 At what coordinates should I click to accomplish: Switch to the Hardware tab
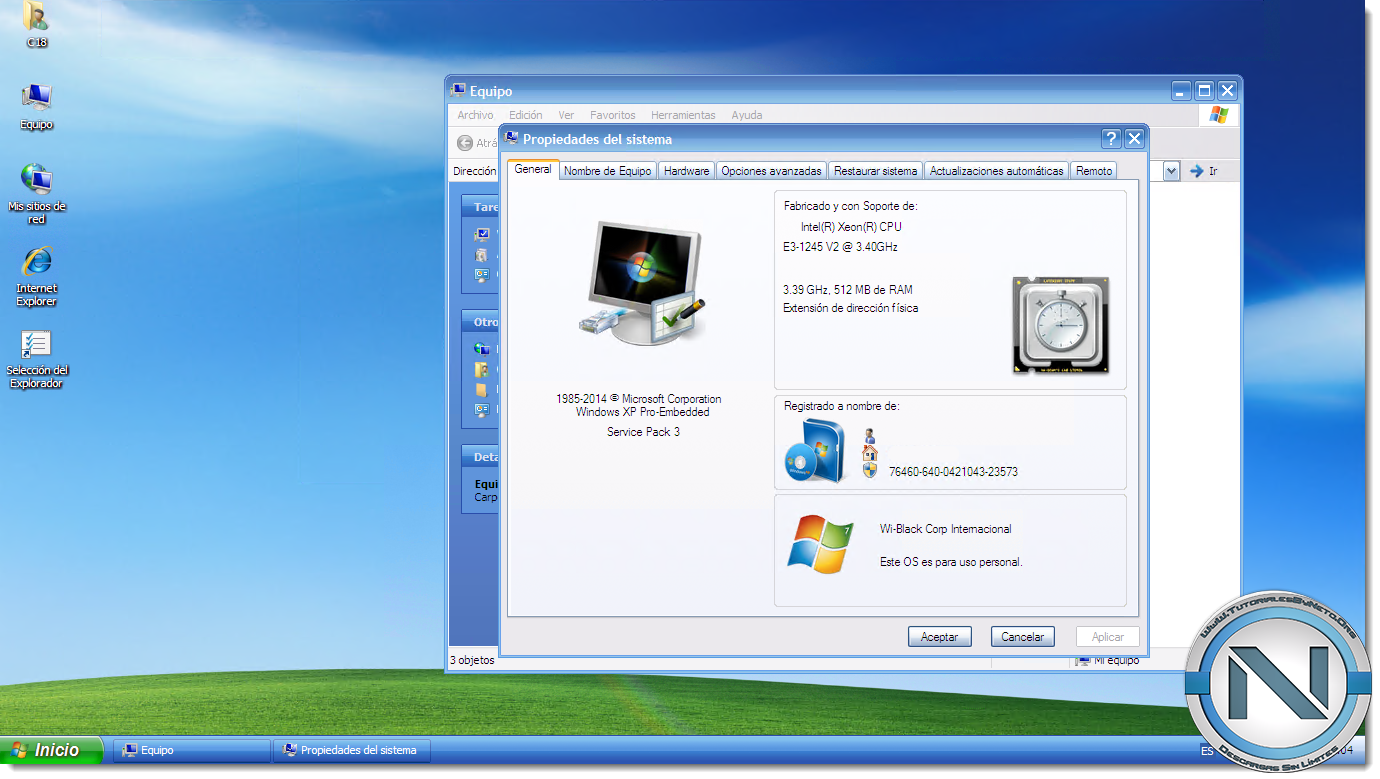point(686,170)
